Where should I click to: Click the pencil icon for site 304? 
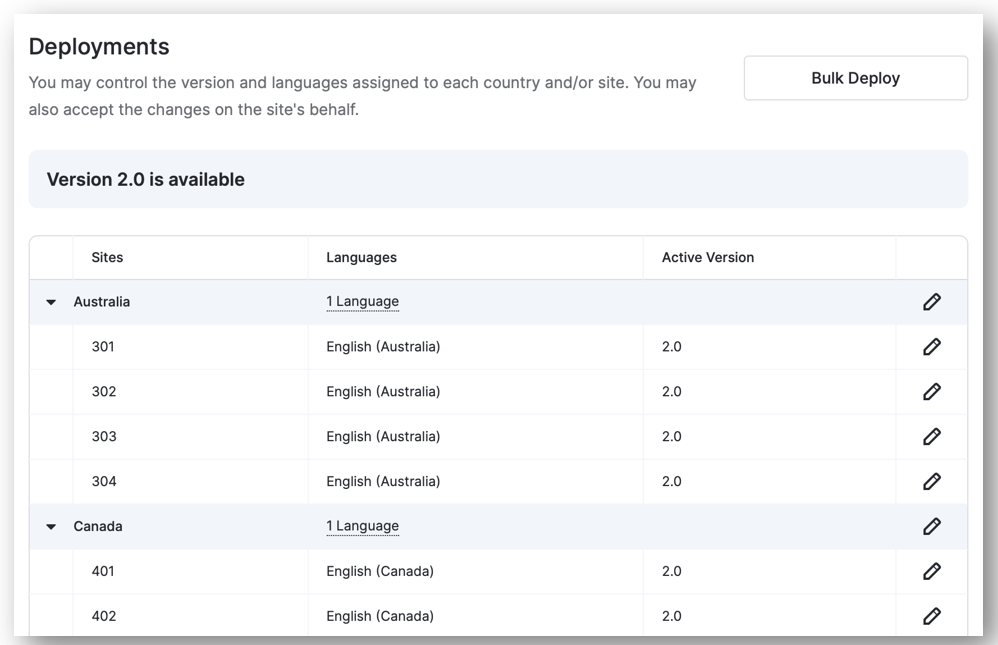point(931,482)
